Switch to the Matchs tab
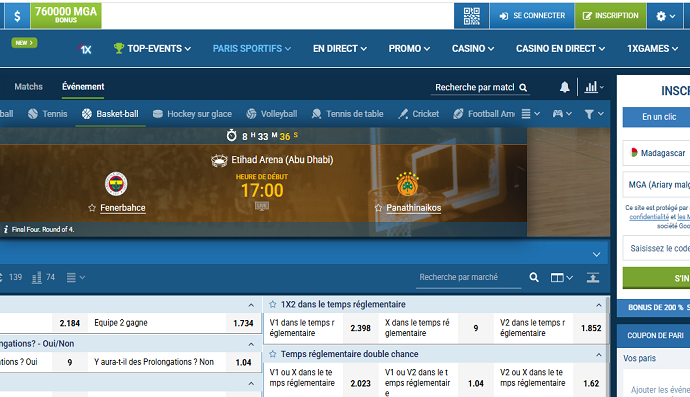 tap(29, 87)
